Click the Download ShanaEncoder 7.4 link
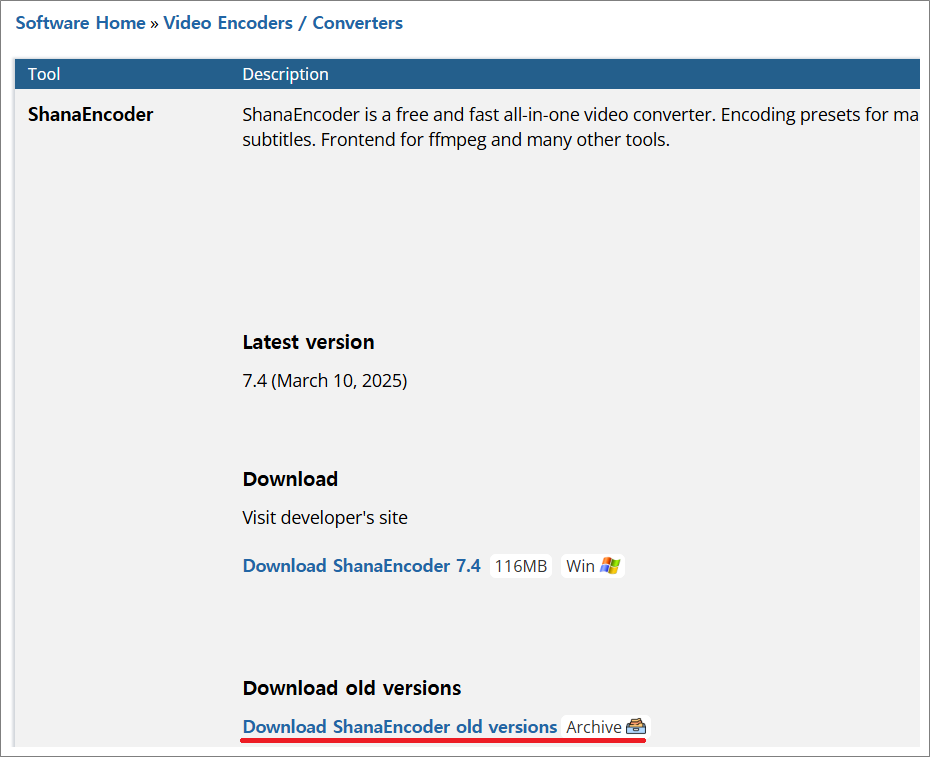The height and width of the screenshot is (757, 930). coord(361,565)
